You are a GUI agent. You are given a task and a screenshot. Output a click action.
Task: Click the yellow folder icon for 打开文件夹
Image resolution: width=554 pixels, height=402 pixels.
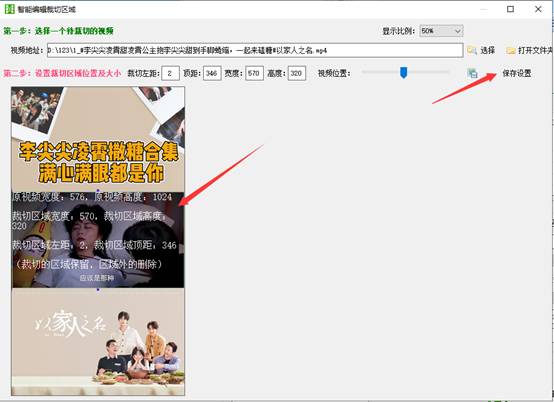[x=511, y=51]
